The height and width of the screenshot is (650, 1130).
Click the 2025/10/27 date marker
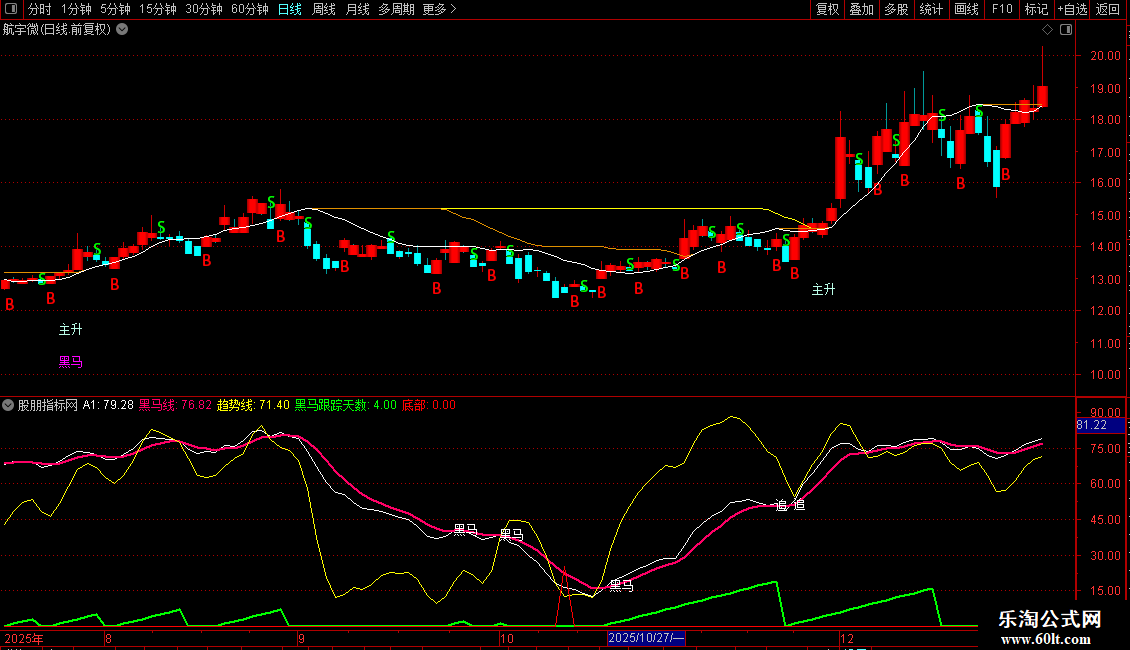646,638
